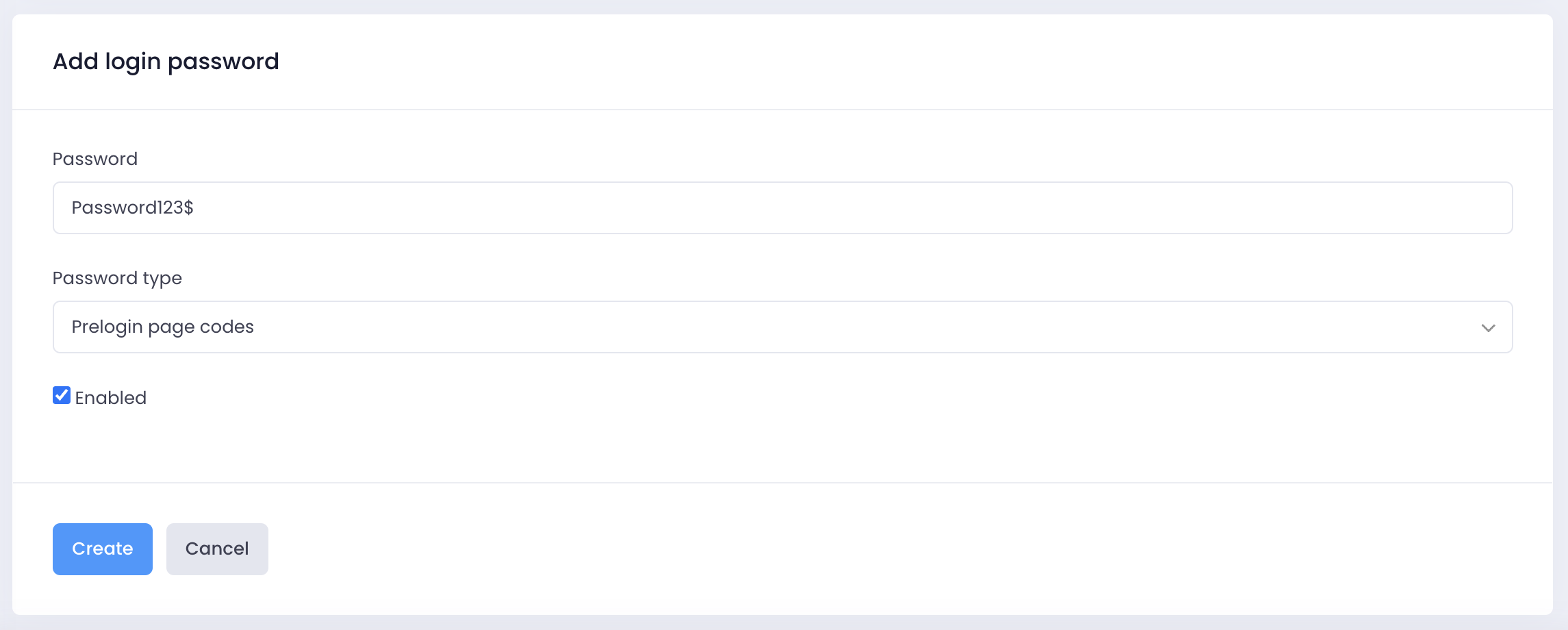Focus the Password input field

coord(782,208)
